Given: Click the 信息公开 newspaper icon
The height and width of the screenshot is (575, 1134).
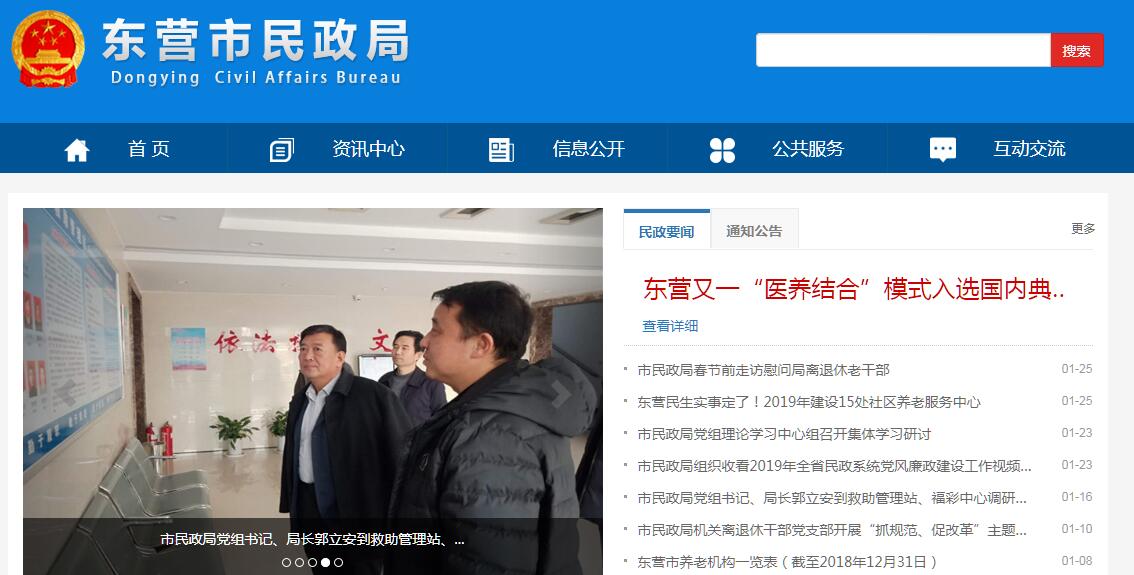Looking at the screenshot, I should pos(501,150).
